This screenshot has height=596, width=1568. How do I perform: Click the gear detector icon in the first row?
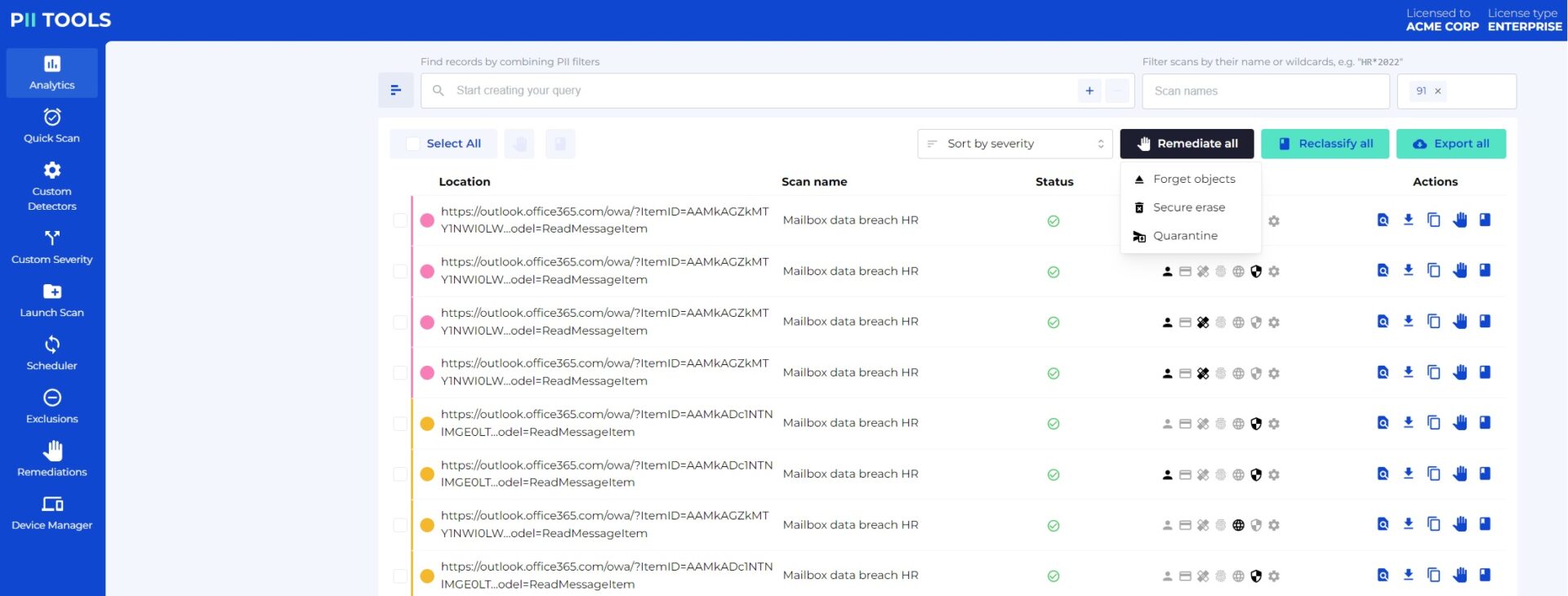coord(1274,221)
